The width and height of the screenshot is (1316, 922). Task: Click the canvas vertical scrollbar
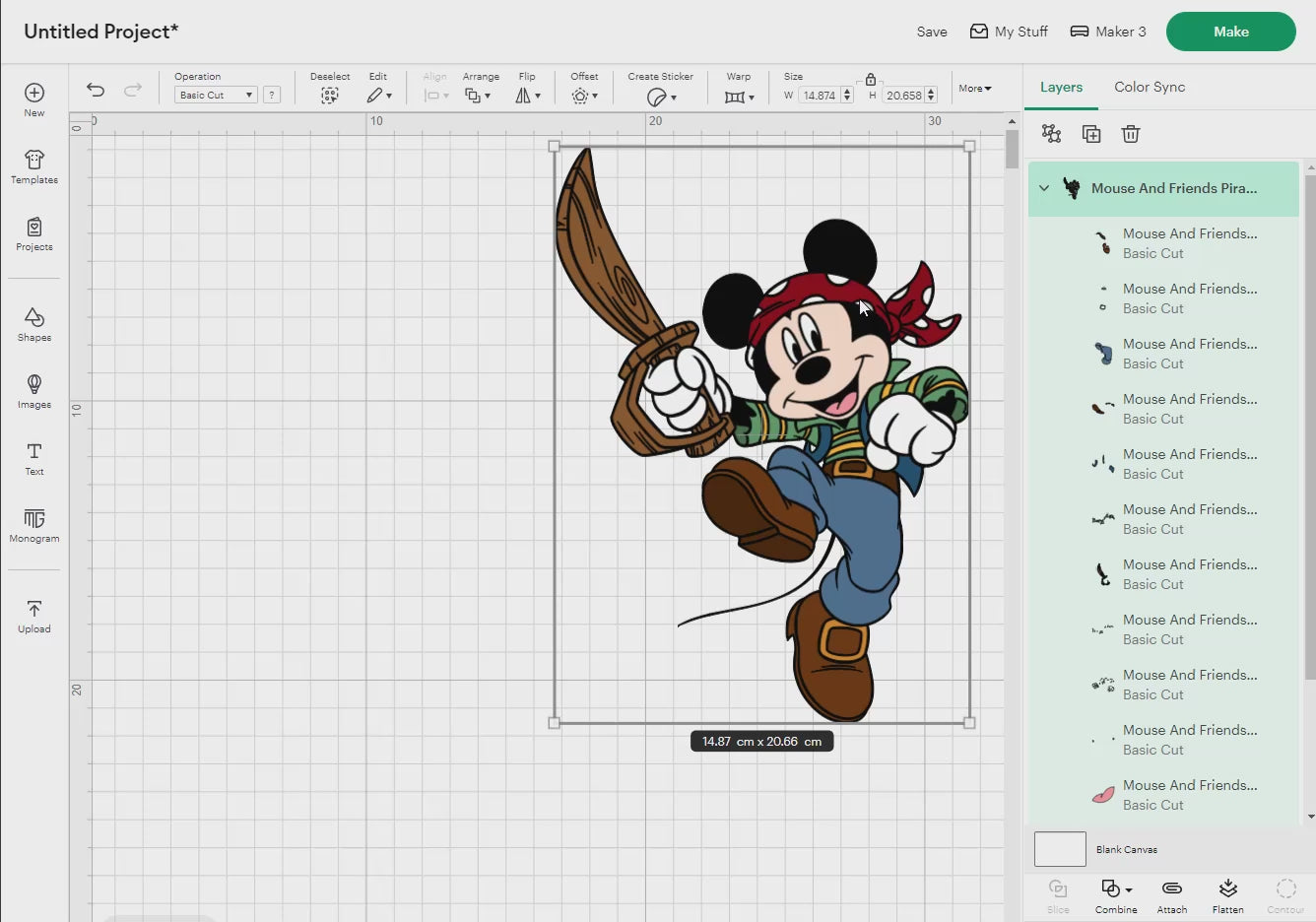click(1012, 149)
